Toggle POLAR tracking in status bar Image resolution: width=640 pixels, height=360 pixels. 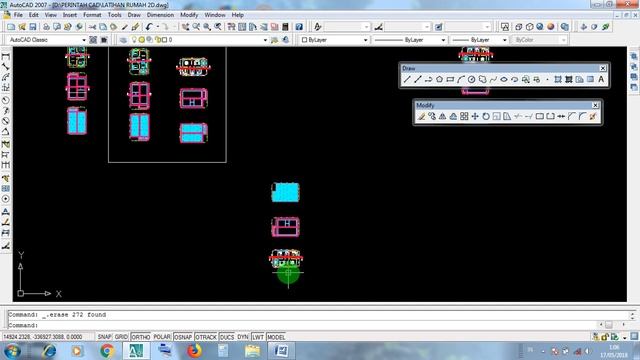tap(162, 337)
